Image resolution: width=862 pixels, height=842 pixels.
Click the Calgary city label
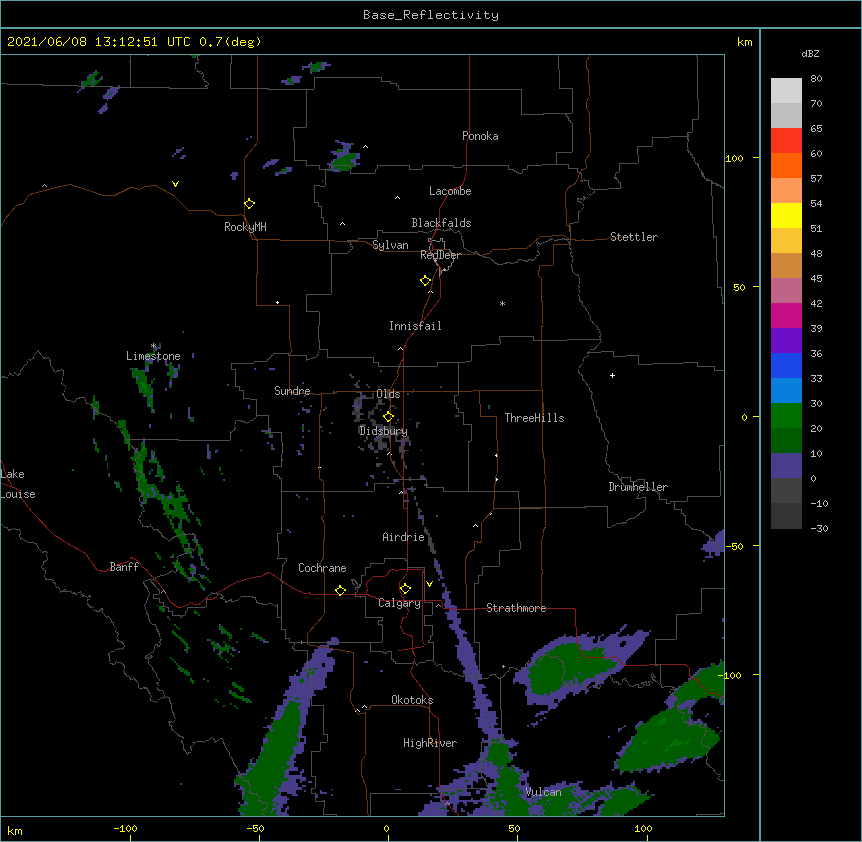click(399, 603)
